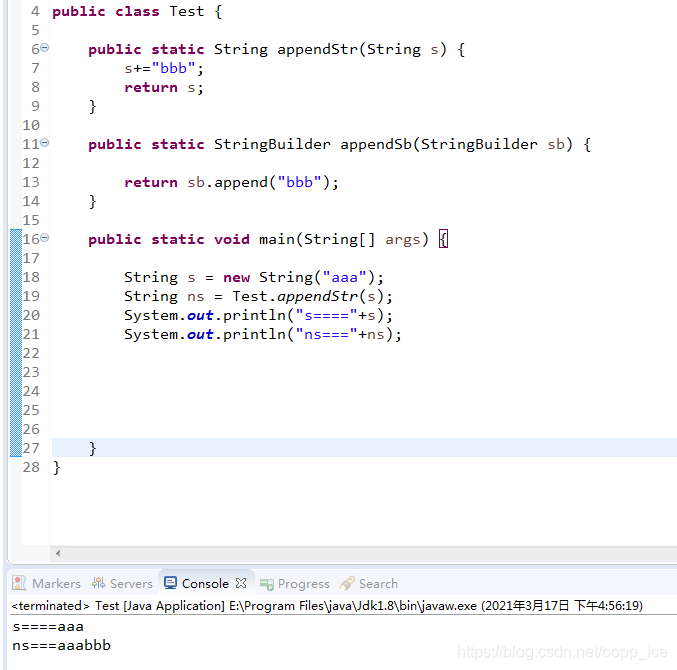This screenshot has width=677, height=670.
Task: Click the println "s====" statement
Action: point(258,315)
